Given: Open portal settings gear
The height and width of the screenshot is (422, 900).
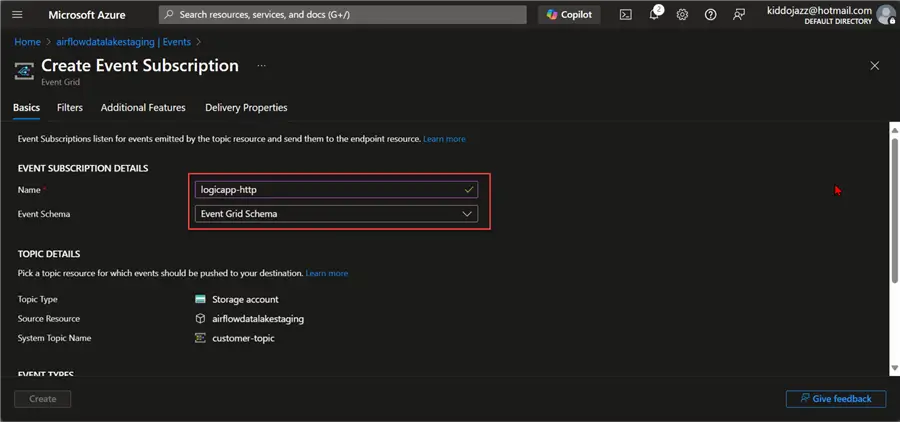Looking at the screenshot, I should (682, 15).
